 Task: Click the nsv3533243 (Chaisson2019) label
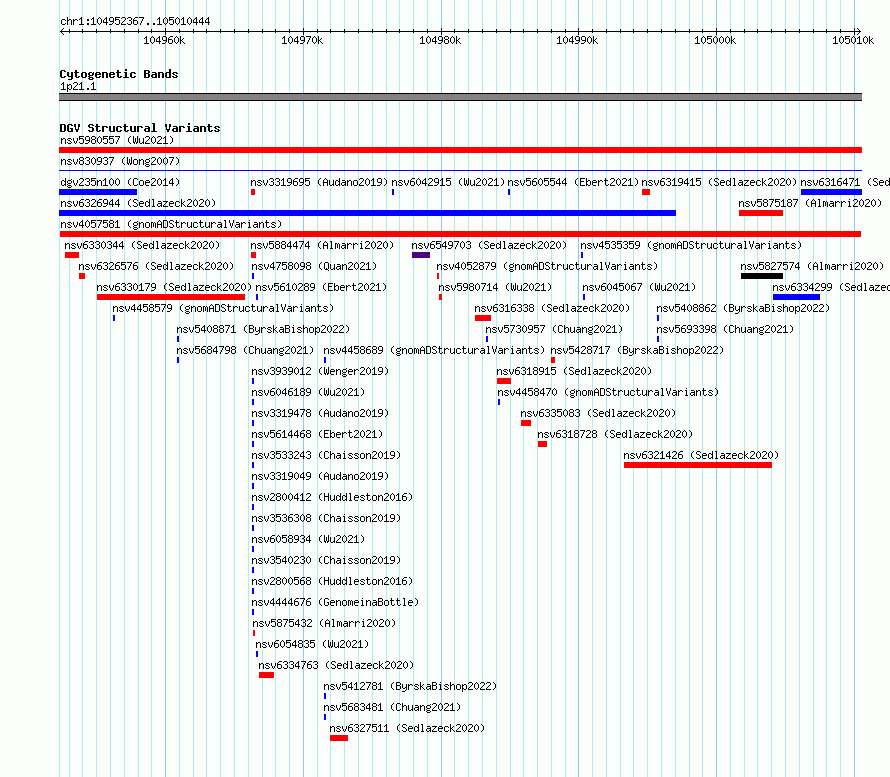(x=326, y=455)
